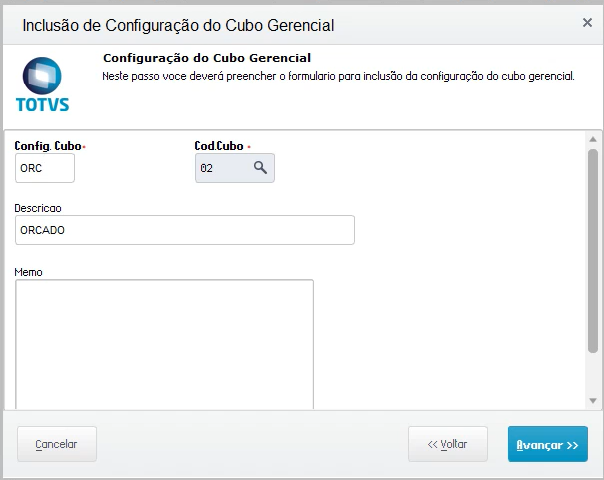This screenshot has height=480, width=604.
Task: Click the scrollbar down arrow
Action: pyautogui.click(x=593, y=401)
